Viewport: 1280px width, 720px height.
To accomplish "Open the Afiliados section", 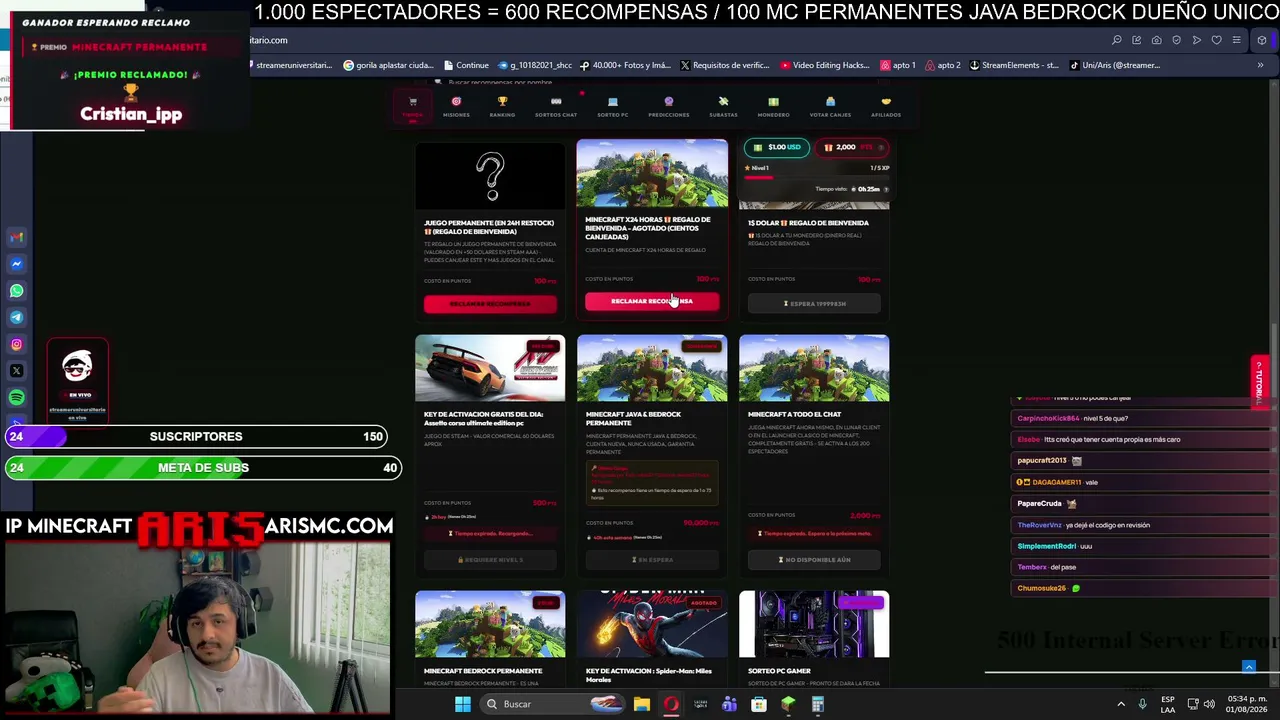I will tap(886, 107).
